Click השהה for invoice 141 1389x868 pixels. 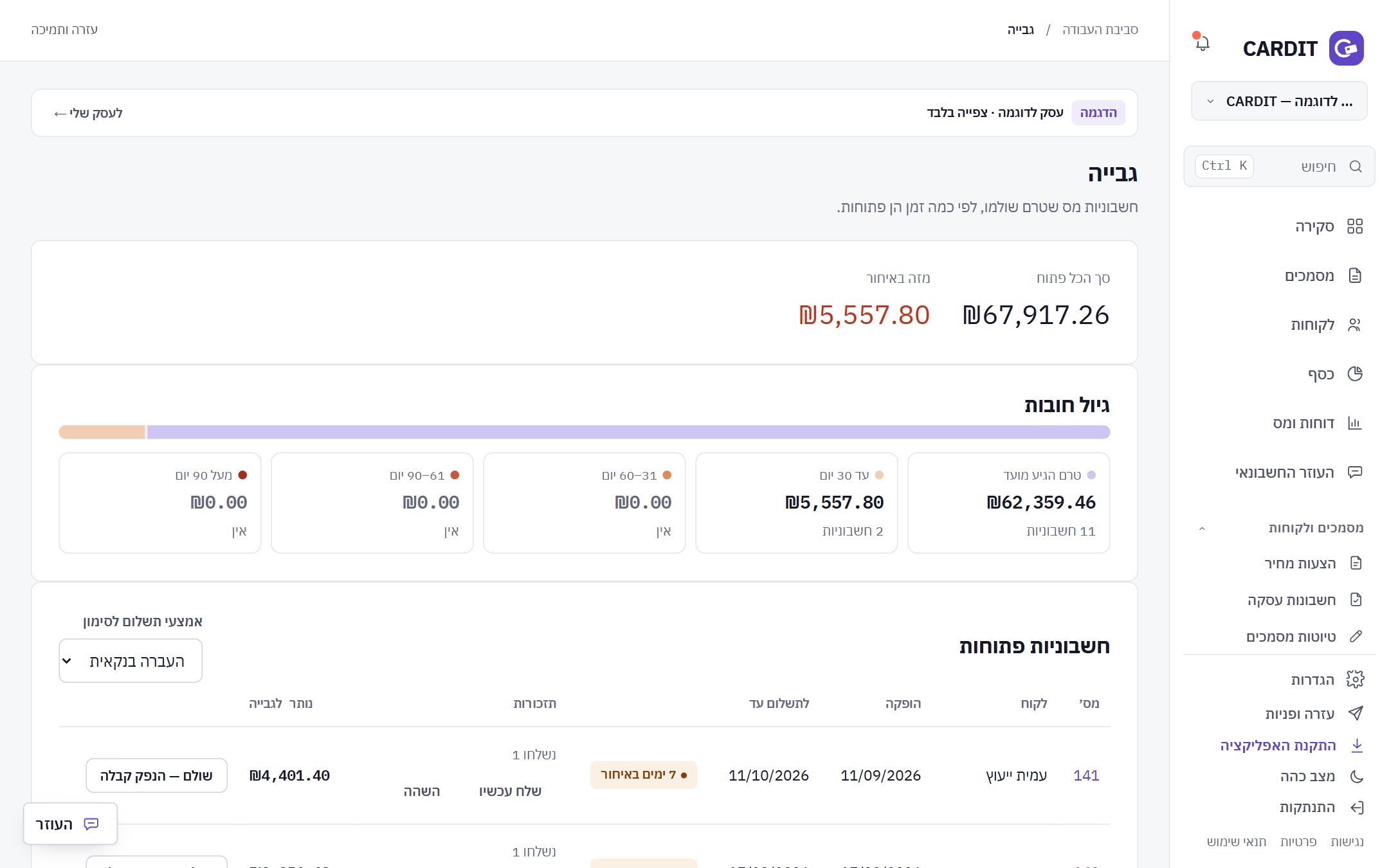[422, 791]
